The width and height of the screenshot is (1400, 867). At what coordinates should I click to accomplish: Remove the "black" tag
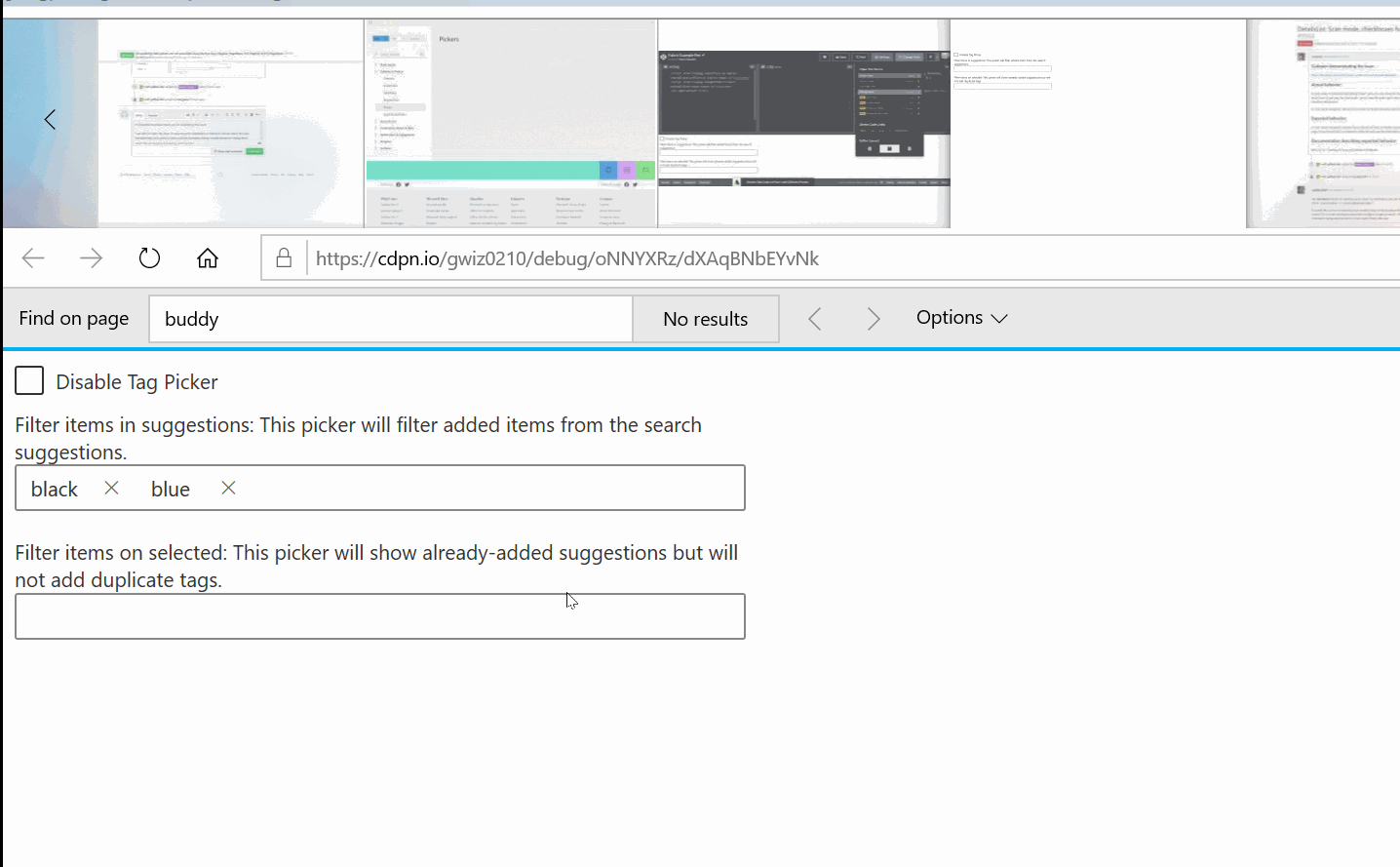pyautogui.click(x=111, y=488)
